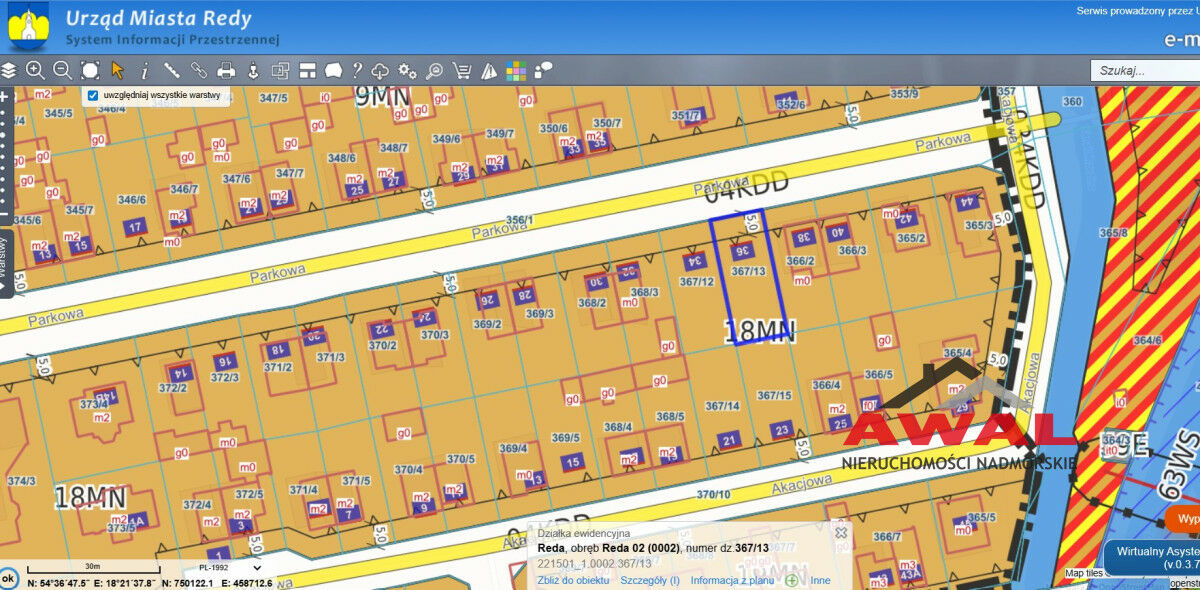
Task: Click 'Informacja z planu' link
Action: (x=732, y=580)
